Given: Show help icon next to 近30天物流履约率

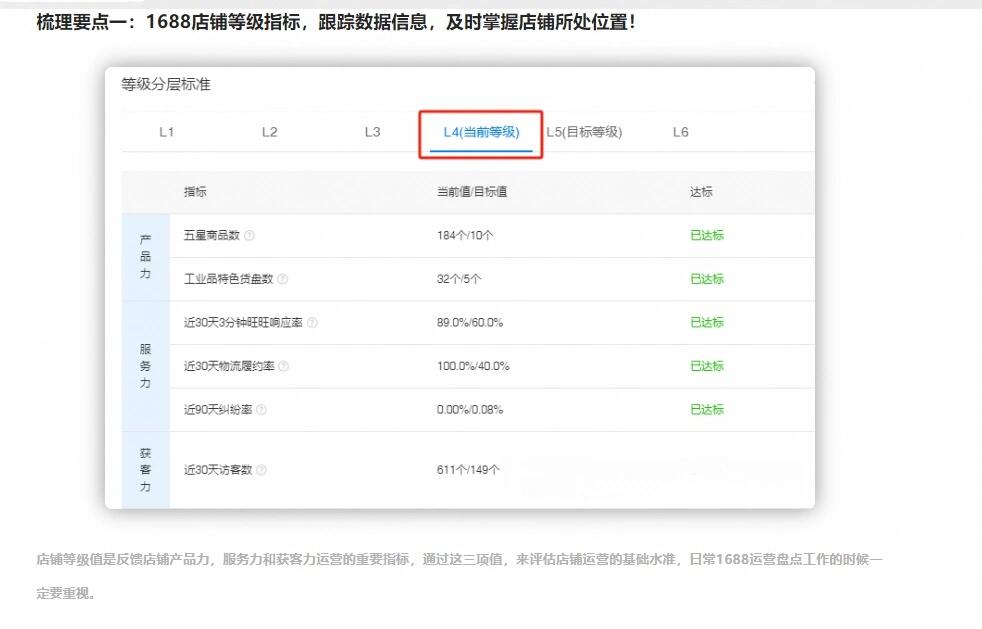Looking at the screenshot, I should click(284, 366).
